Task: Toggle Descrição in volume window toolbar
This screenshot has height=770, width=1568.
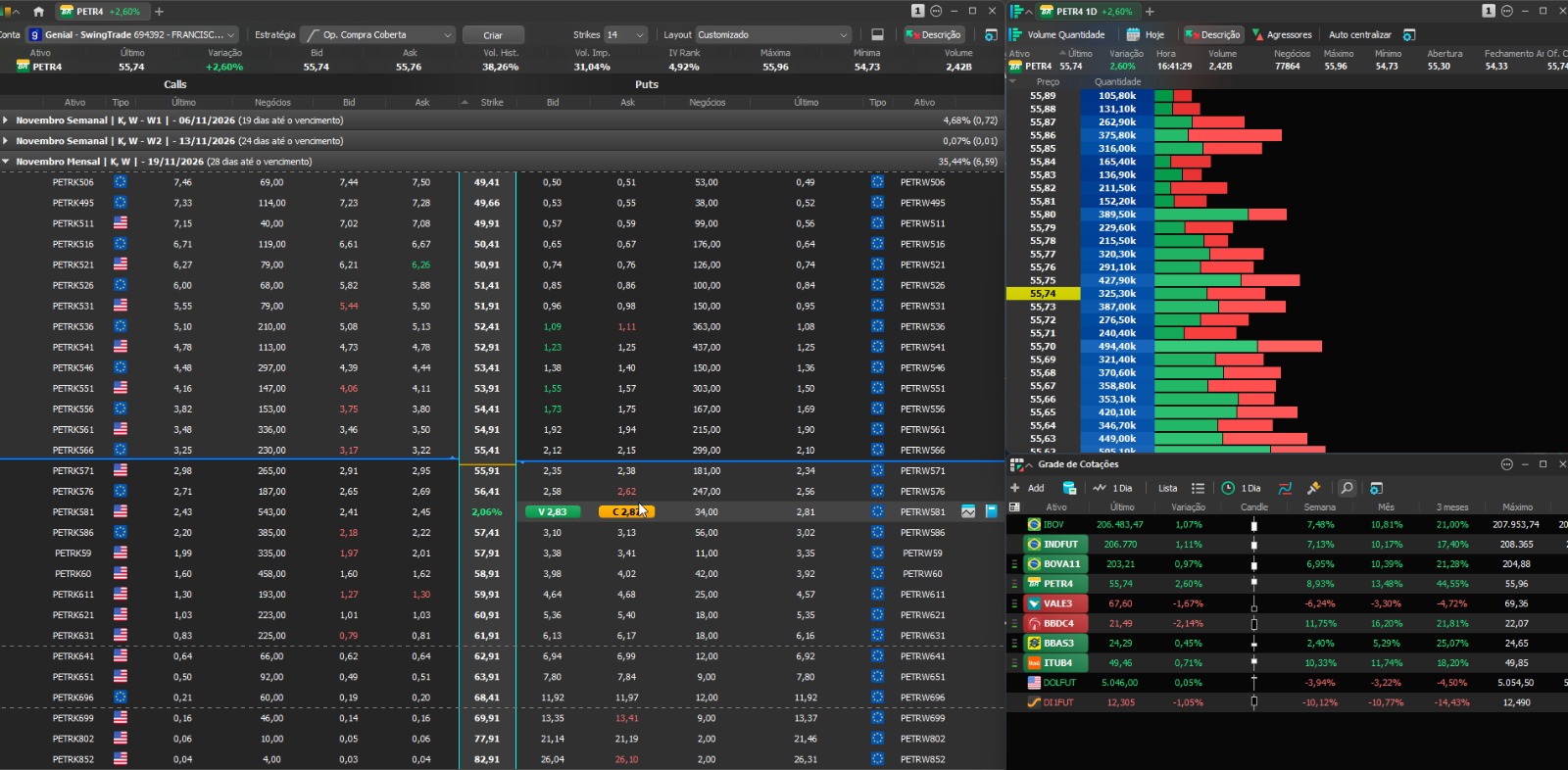Action: tap(1212, 34)
